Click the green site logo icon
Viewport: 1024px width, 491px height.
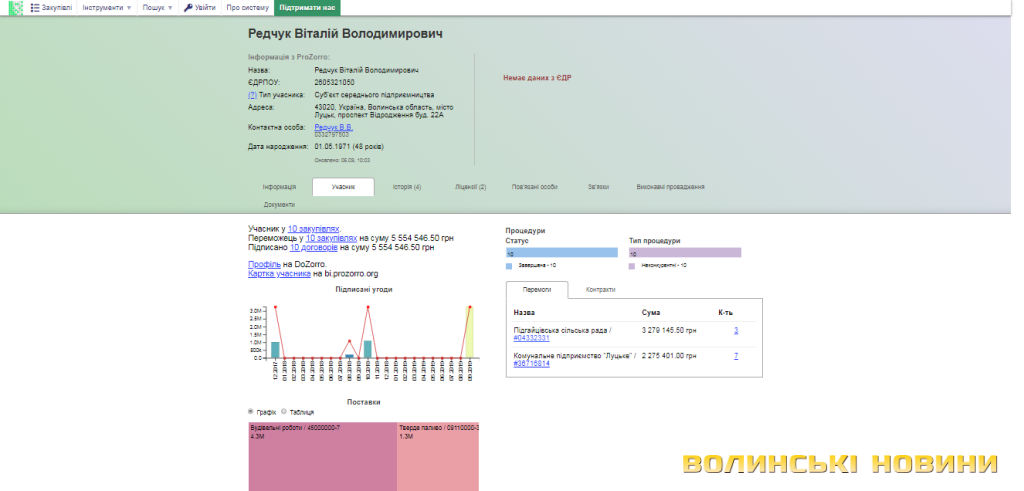[x=15, y=8]
